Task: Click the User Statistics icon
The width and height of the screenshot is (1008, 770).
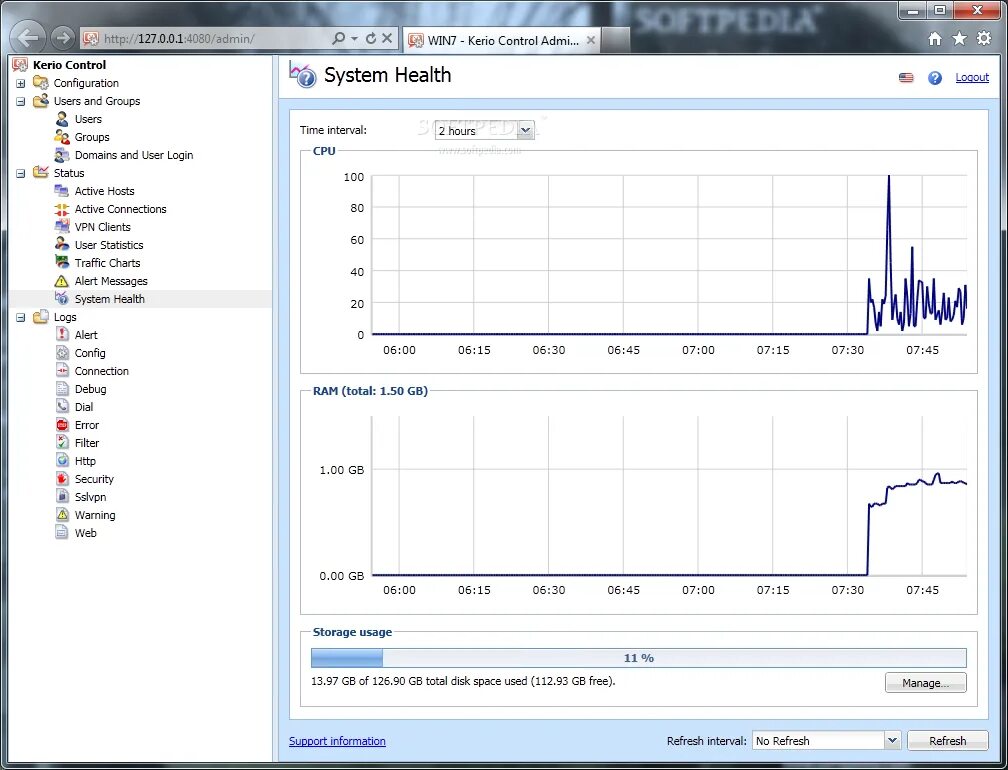Action: pos(62,245)
